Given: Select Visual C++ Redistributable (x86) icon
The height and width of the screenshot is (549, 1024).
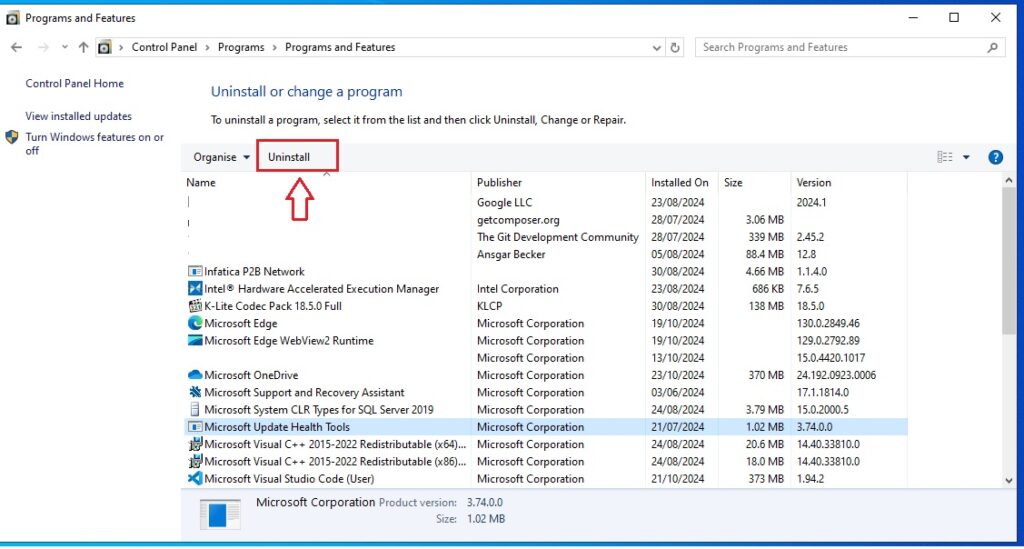Looking at the screenshot, I should pos(195,462).
